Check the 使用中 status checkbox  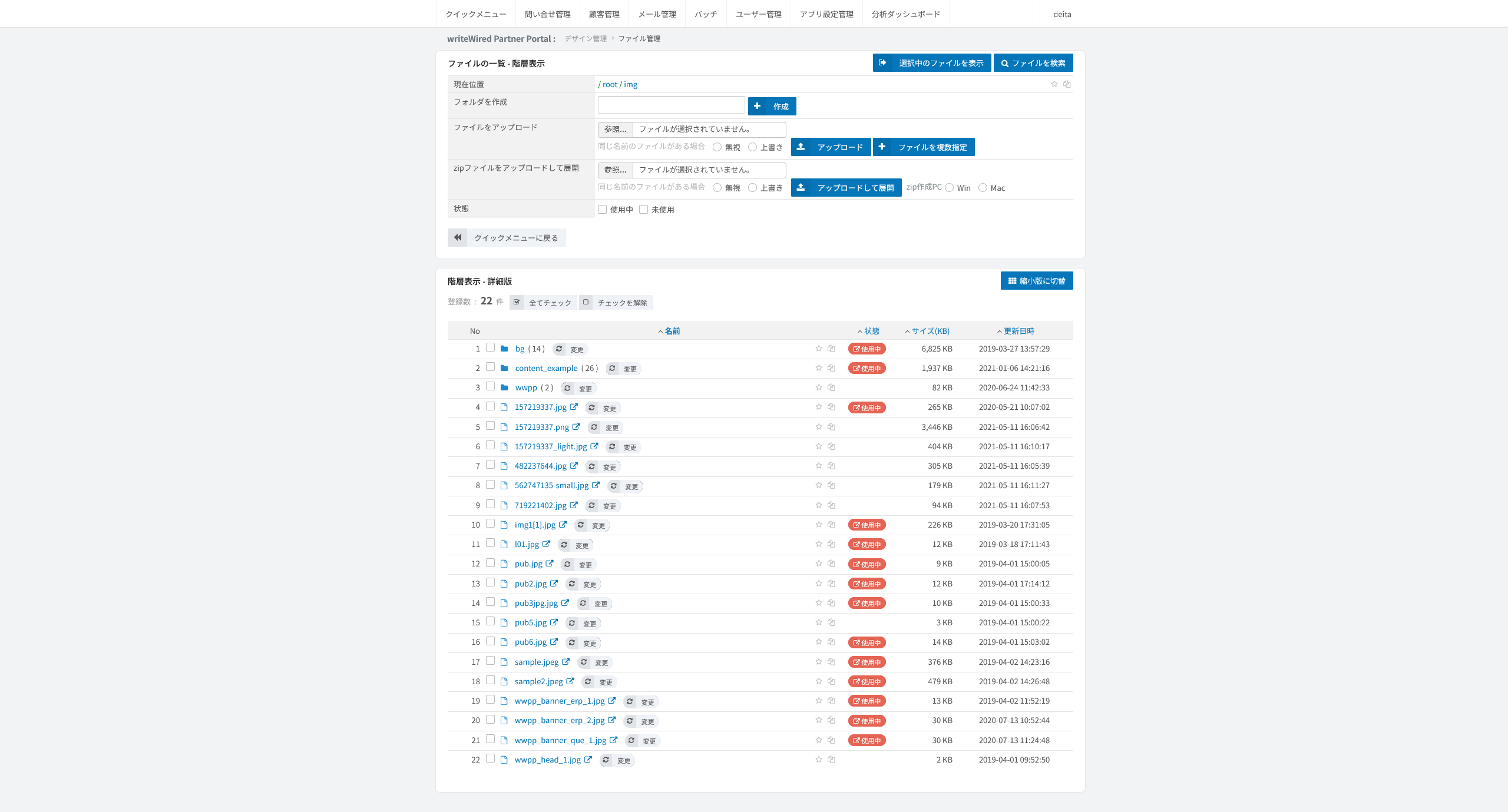[x=602, y=209]
